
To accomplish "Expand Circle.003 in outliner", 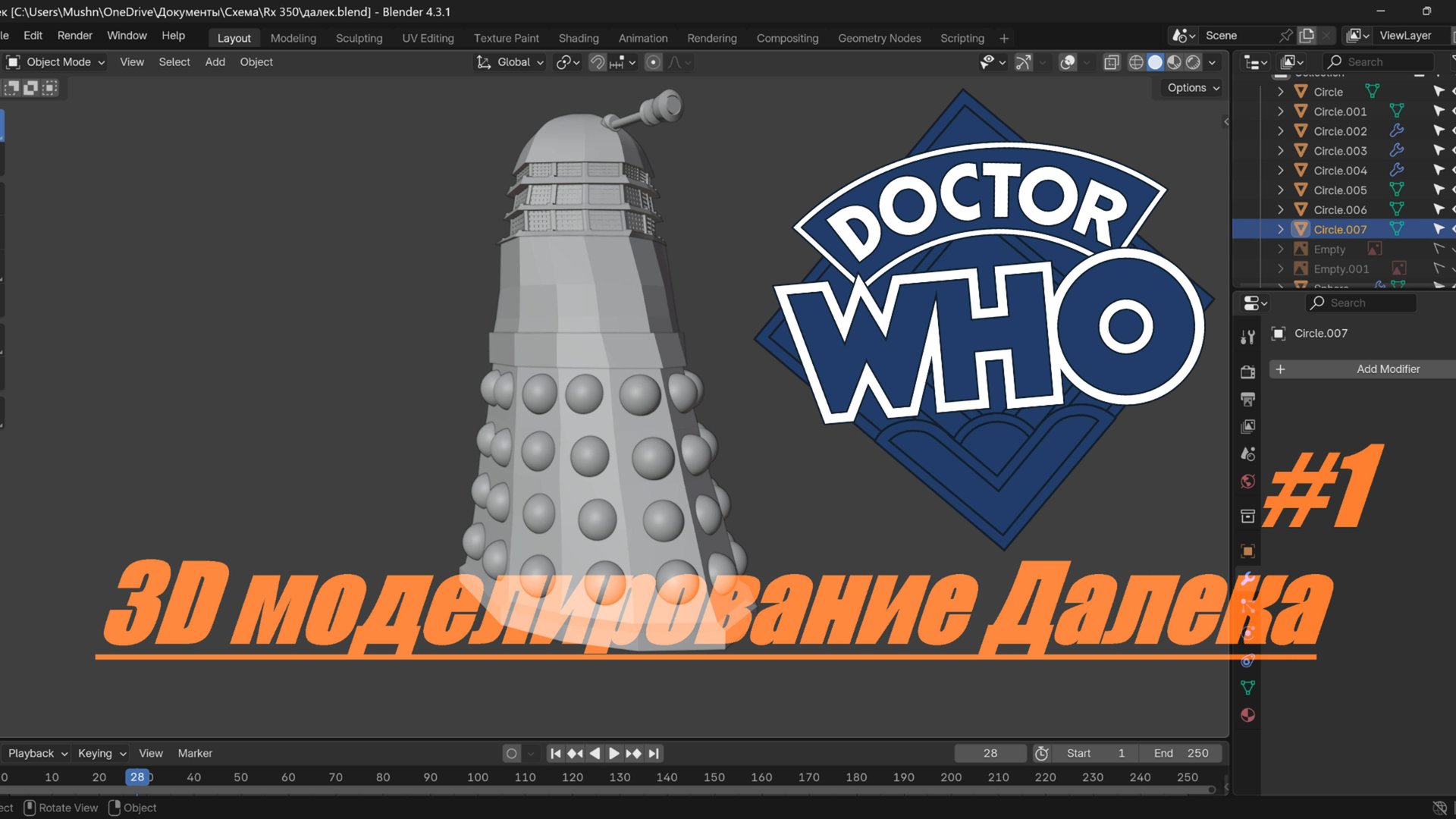I will 1280,151.
